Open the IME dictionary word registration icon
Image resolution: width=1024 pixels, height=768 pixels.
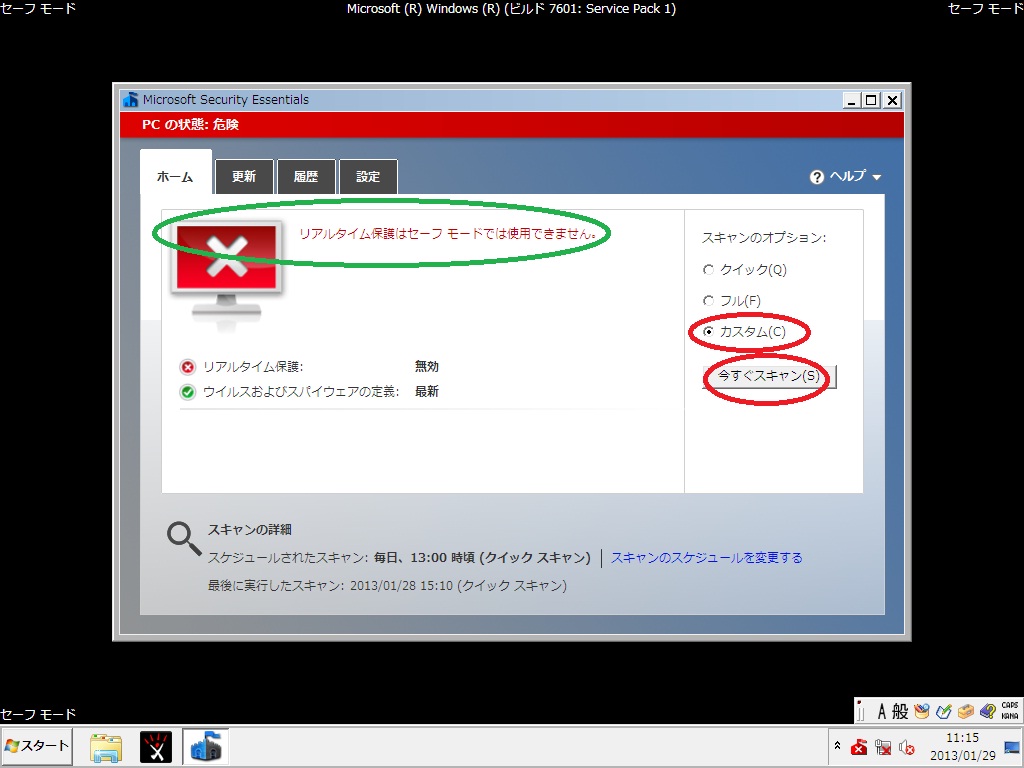[x=944, y=711]
